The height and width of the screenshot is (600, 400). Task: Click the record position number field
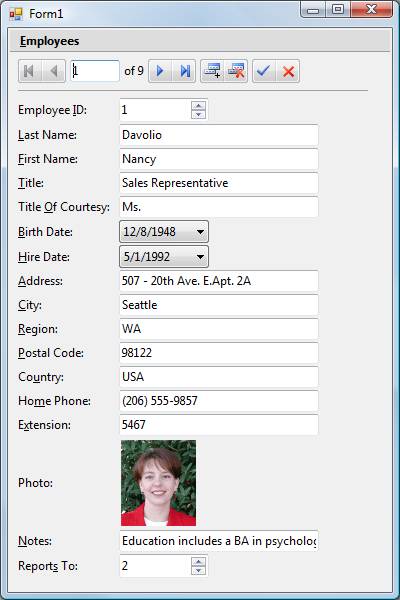pyautogui.click(x=95, y=71)
